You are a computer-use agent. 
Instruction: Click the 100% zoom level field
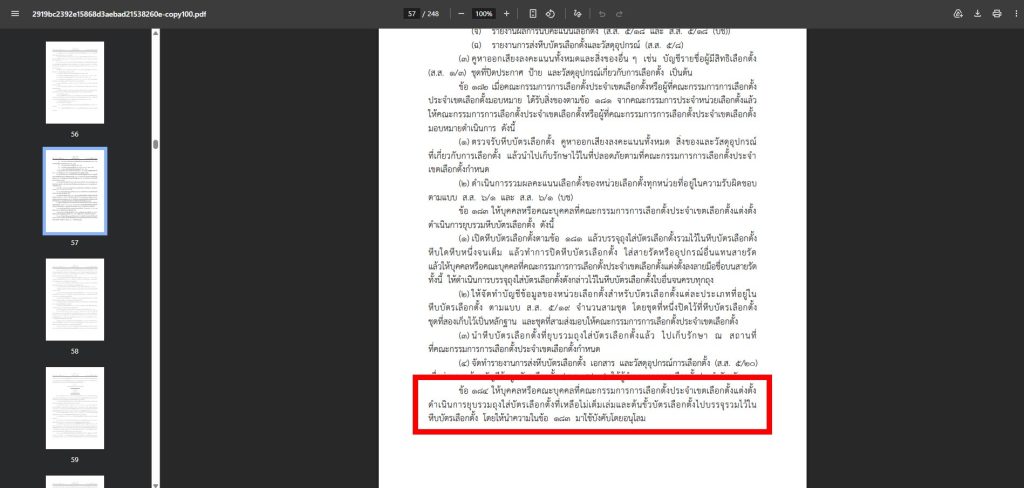click(x=483, y=13)
